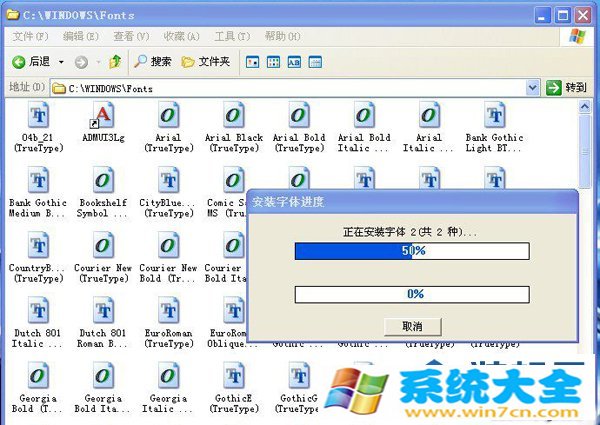Open the Favorites (收藏) menu

point(181,36)
